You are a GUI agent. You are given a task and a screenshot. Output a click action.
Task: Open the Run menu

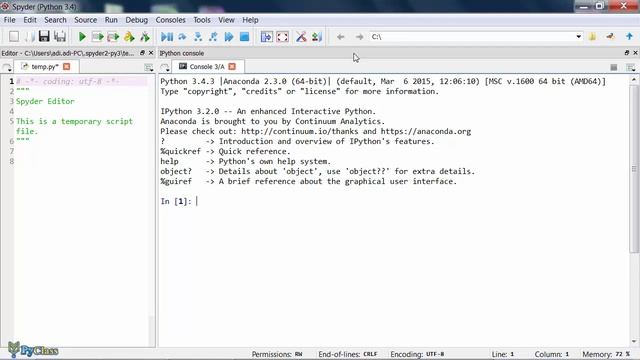[x=111, y=20]
